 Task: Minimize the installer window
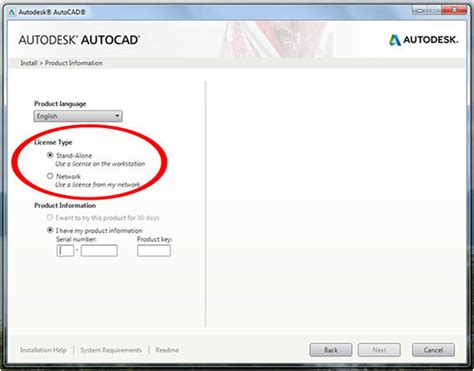click(420, 10)
